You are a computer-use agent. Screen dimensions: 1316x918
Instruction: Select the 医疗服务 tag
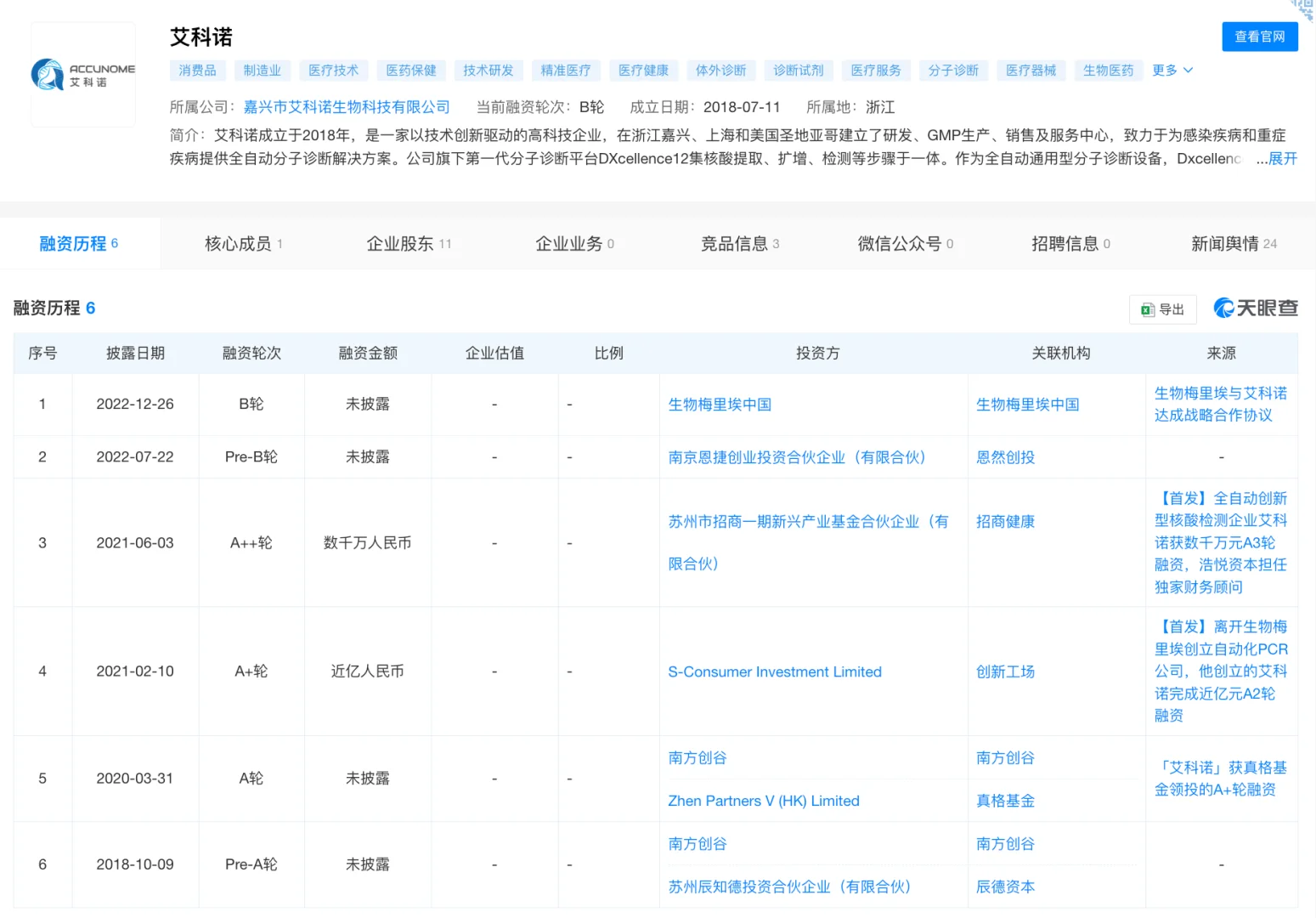(x=876, y=71)
